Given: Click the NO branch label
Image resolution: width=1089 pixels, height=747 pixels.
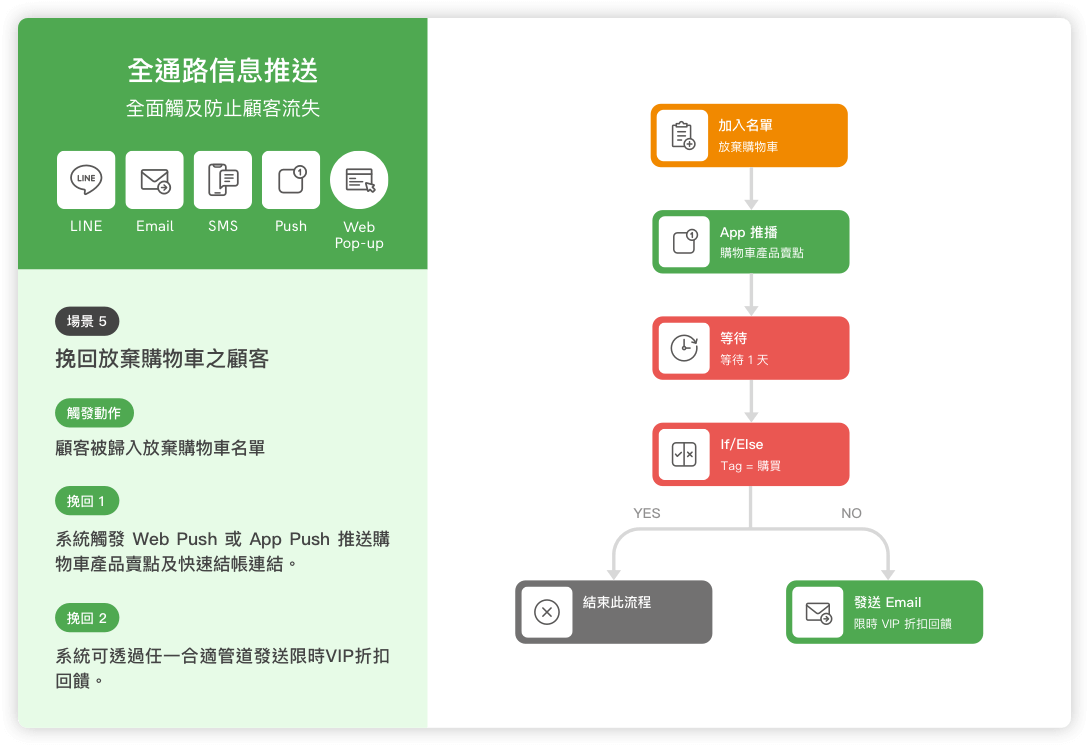Looking at the screenshot, I should [851, 513].
